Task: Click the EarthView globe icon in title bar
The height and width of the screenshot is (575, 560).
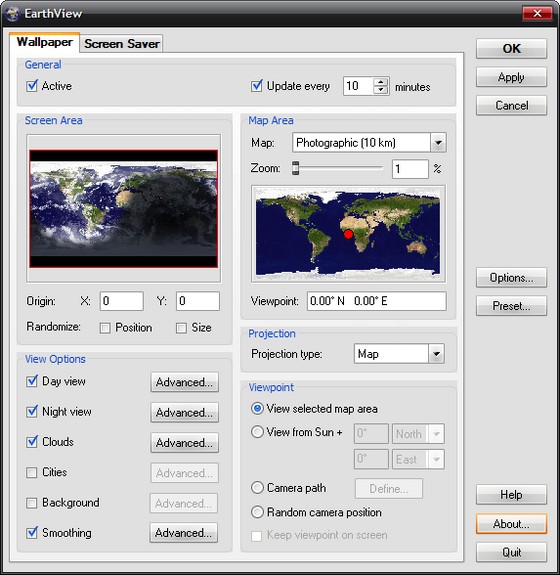Action: (x=12, y=14)
